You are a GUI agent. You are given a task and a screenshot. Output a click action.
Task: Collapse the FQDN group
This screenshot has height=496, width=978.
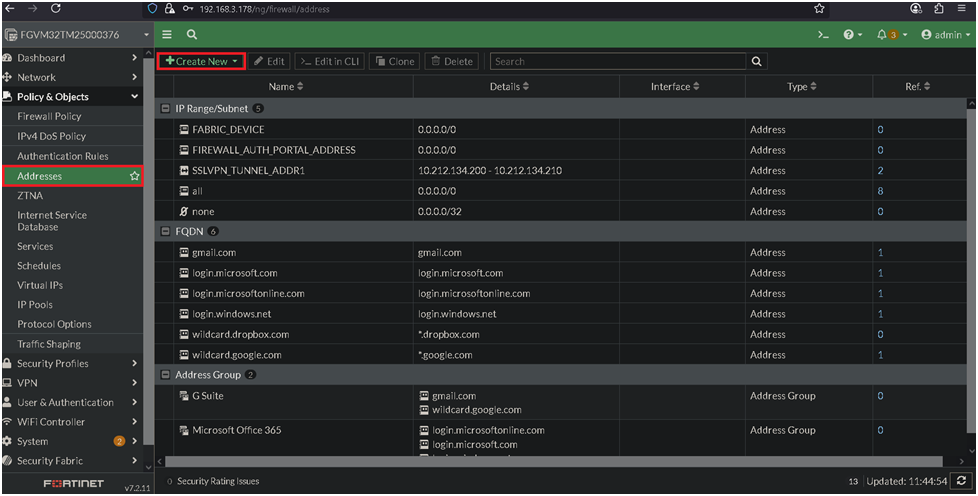click(x=165, y=231)
